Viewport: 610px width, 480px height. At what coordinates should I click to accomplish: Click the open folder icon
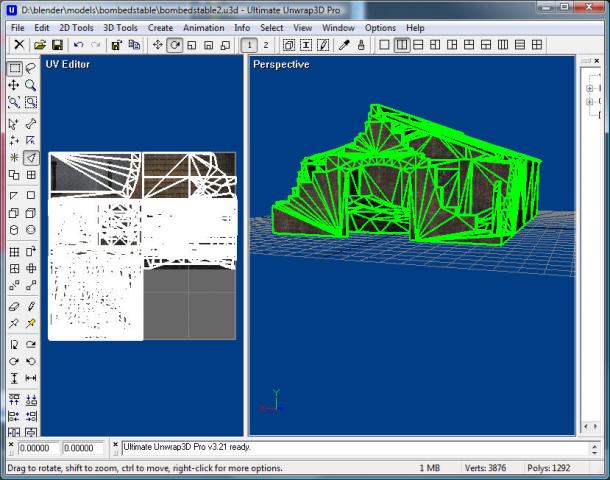pos(40,46)
